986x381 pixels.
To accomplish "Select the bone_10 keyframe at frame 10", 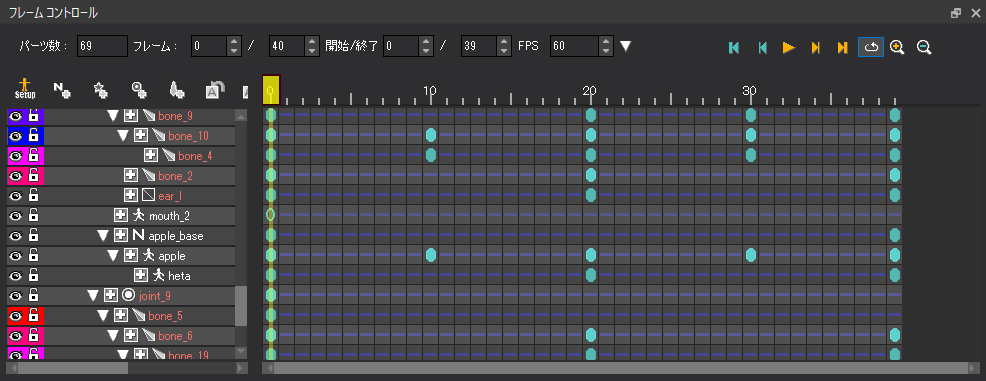I will tap(431, 135).
